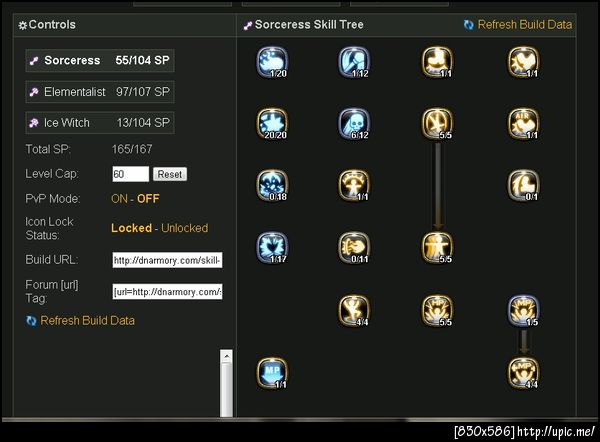Click the golden MP skill showing 4/4

524,373
